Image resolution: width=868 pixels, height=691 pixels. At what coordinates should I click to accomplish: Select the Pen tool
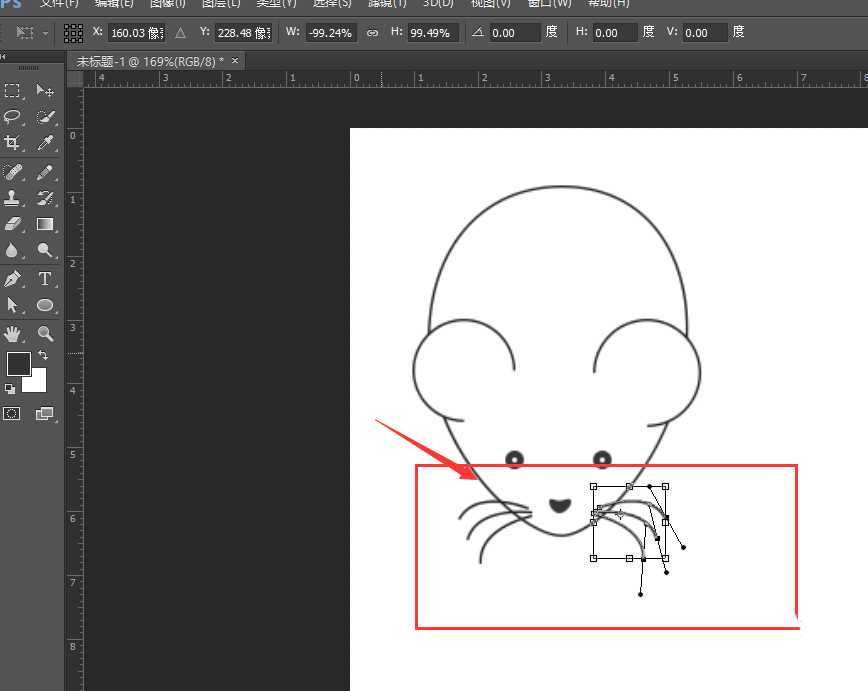[14, 278]
